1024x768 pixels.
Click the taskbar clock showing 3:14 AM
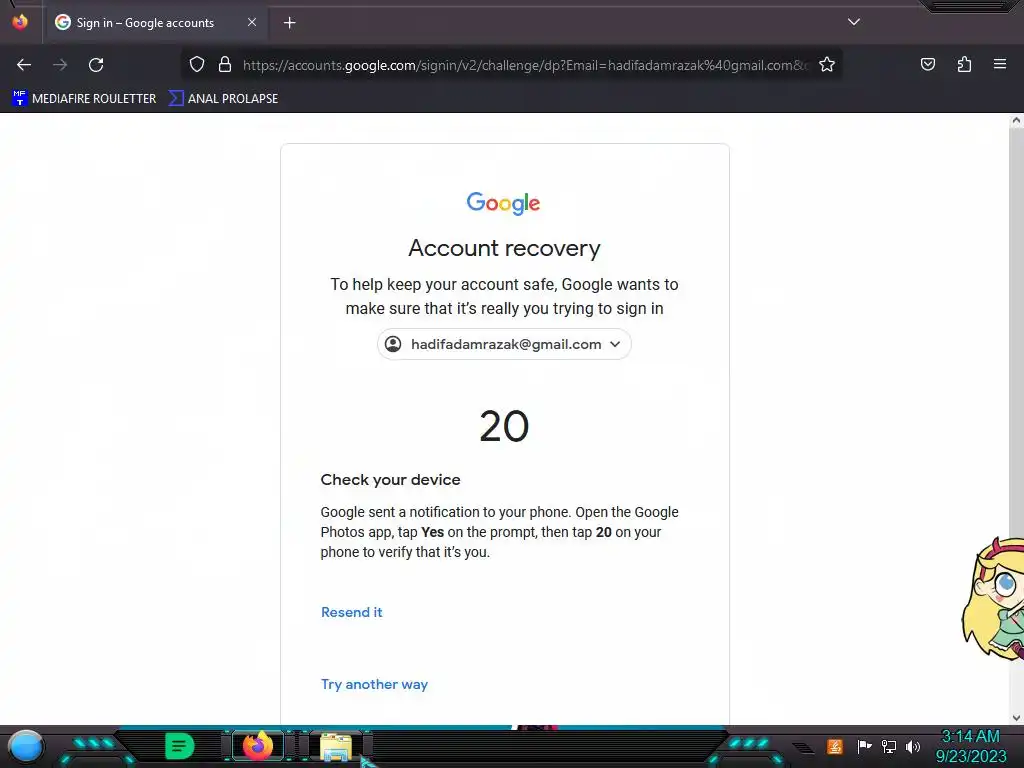click(x=971, y=746)
